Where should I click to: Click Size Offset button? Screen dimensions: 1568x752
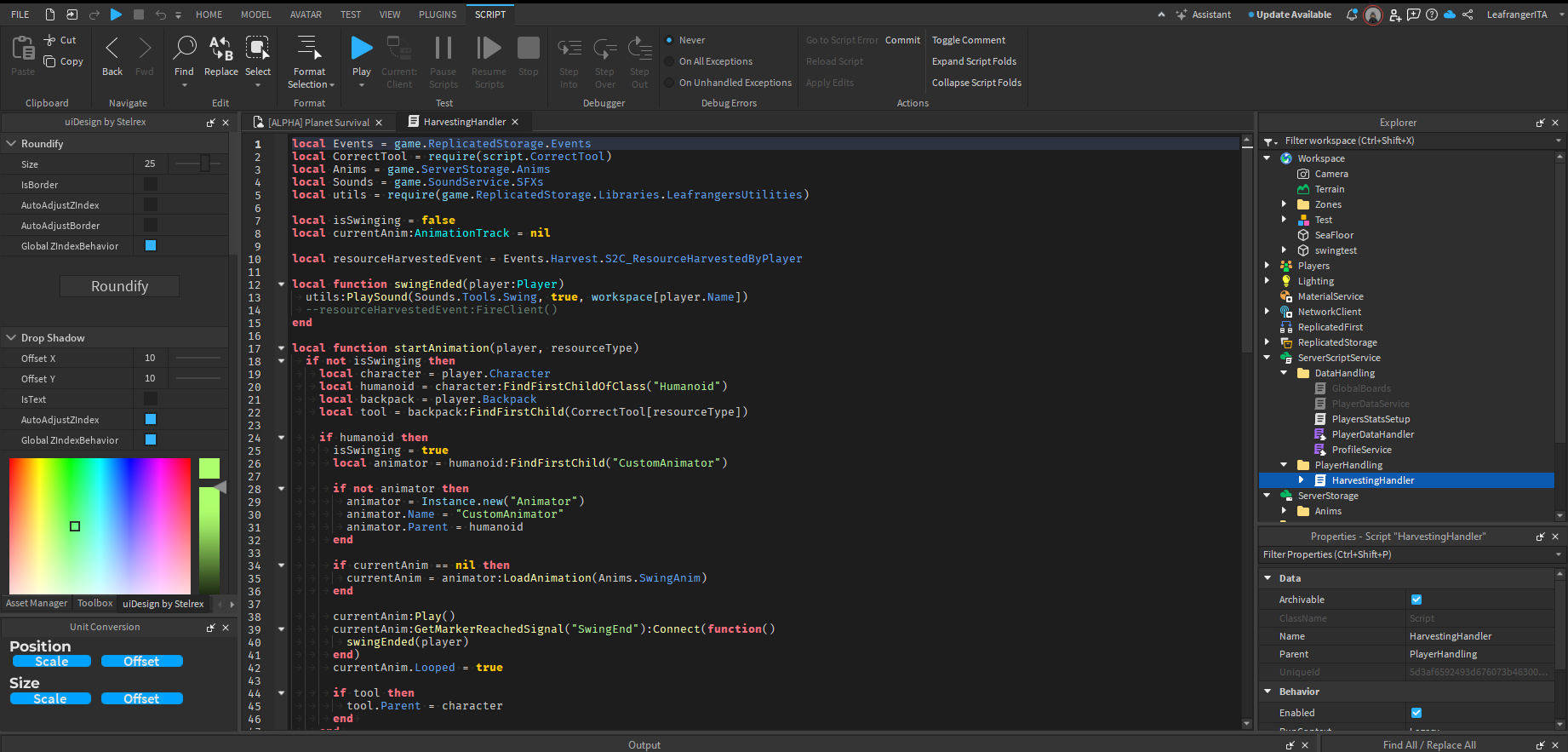141,698
